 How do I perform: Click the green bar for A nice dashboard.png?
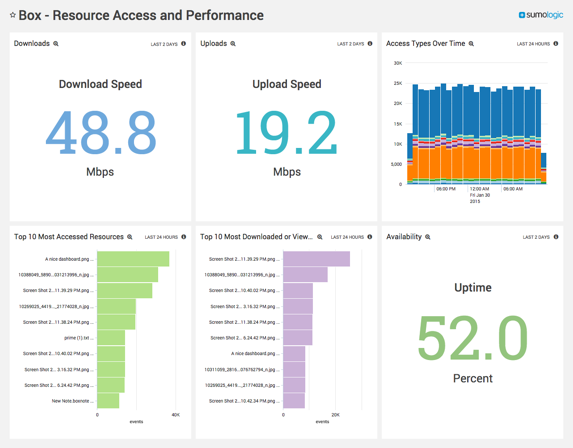coord(133,259)
